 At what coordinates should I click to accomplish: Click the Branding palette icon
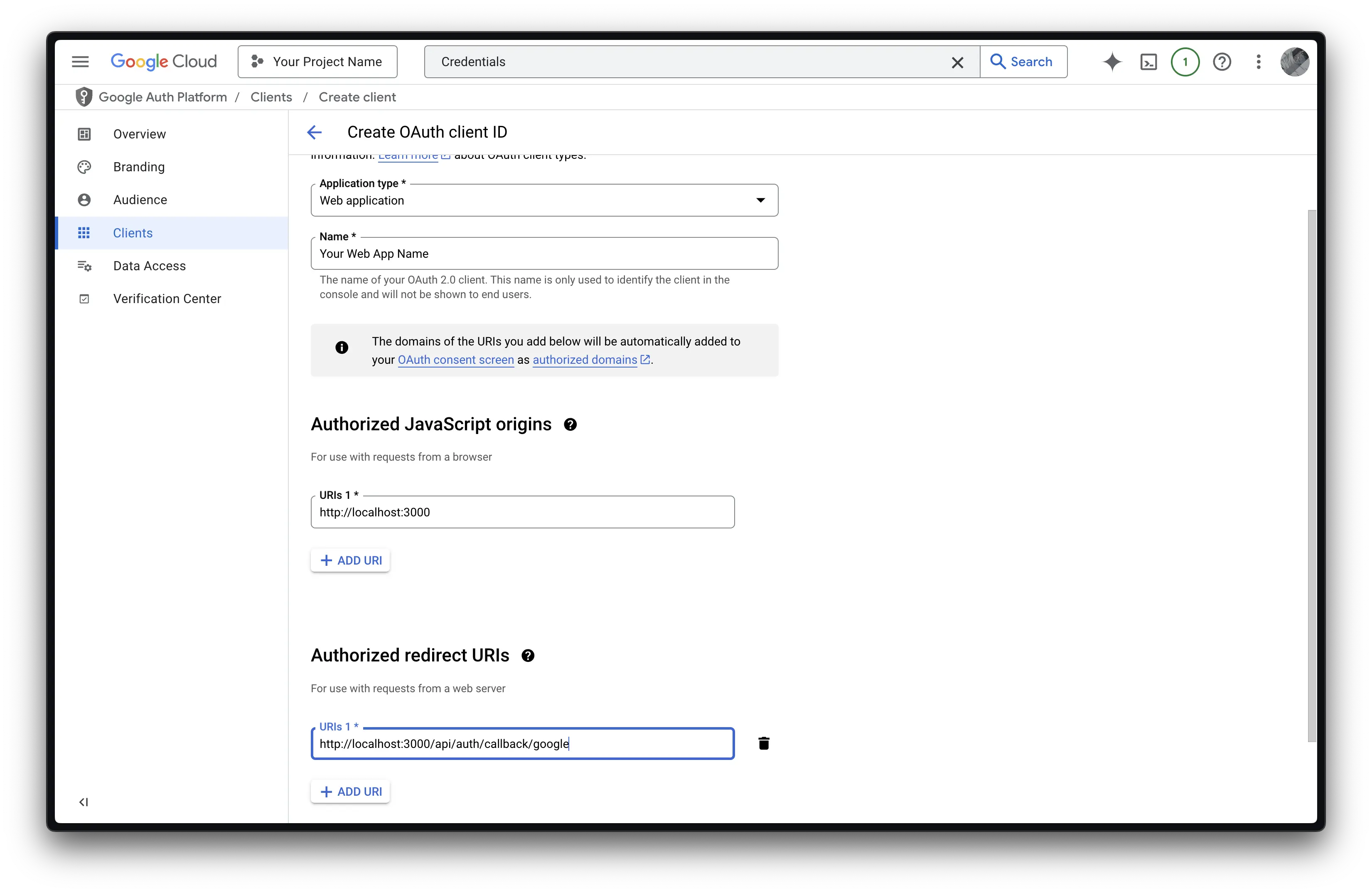(84, 167)
